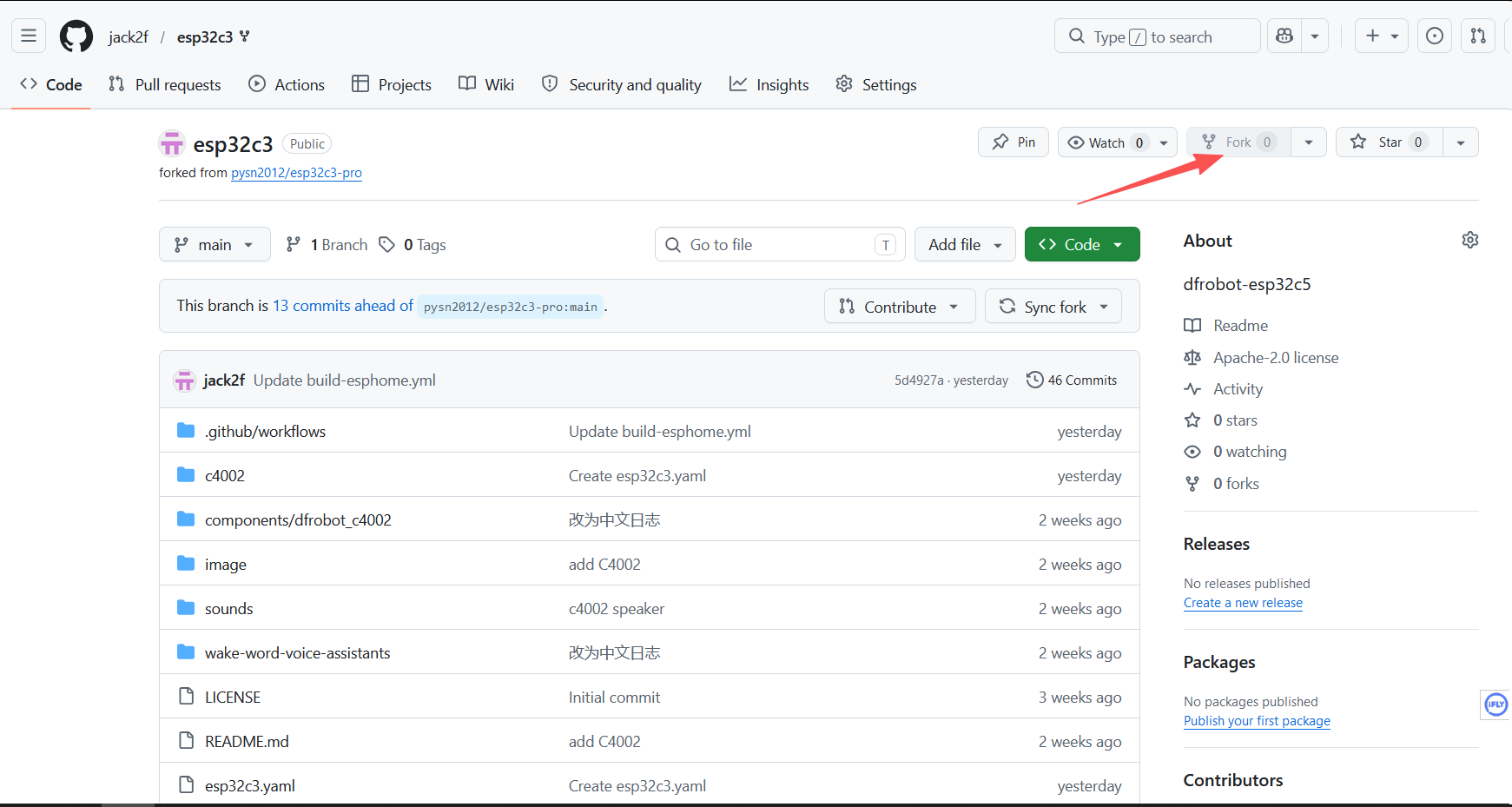Open the latest commit message Update build-esphome.yml
Screen dimensions: 1512x807
tap(345, 380)
